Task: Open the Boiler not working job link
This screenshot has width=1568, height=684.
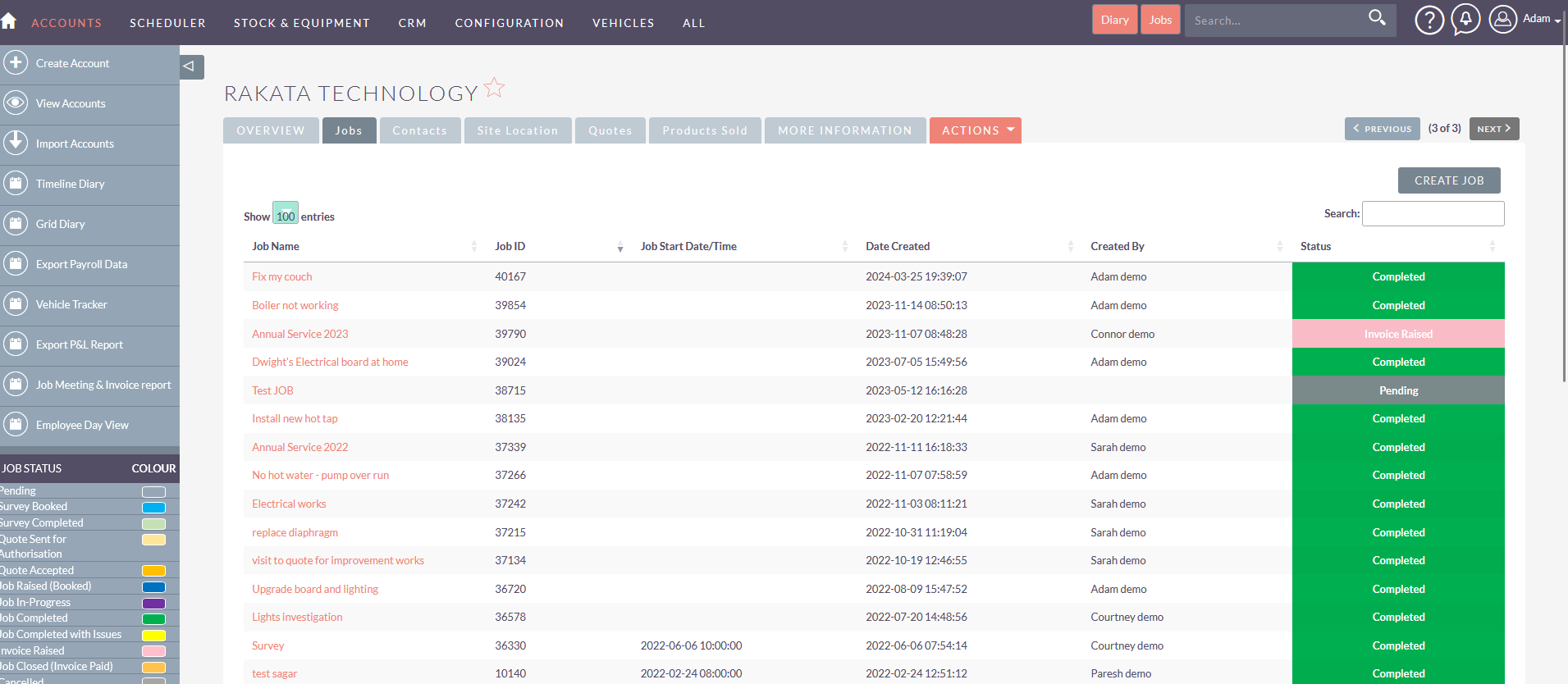Action: click(295, 305)
